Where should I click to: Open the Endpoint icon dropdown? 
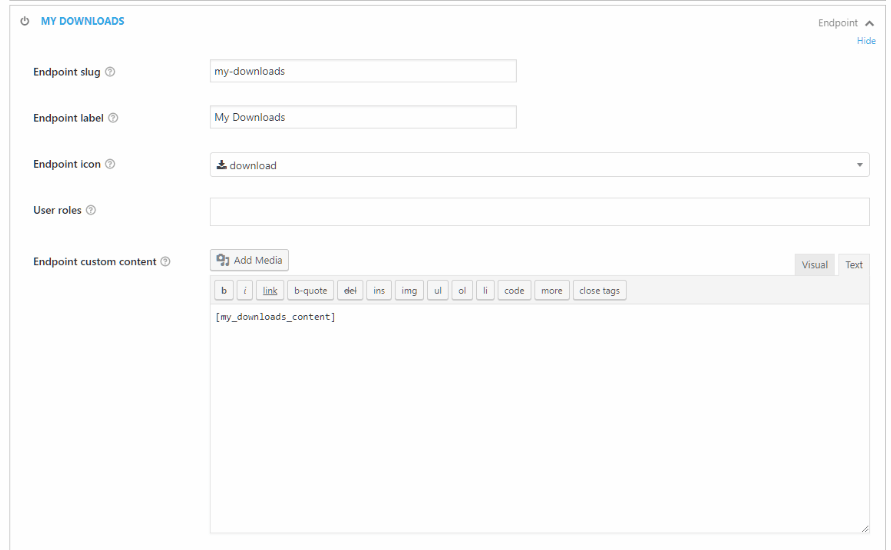click(539, 164)
